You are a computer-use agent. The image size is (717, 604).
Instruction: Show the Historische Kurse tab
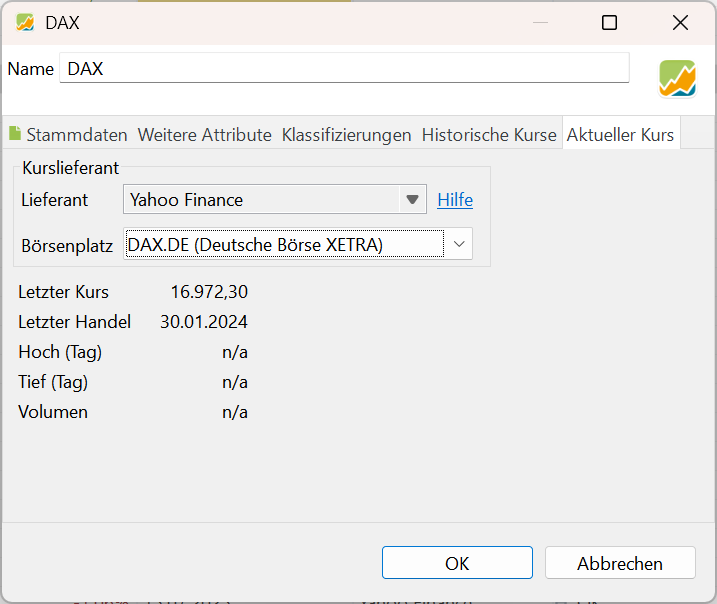tap(488, 135)
